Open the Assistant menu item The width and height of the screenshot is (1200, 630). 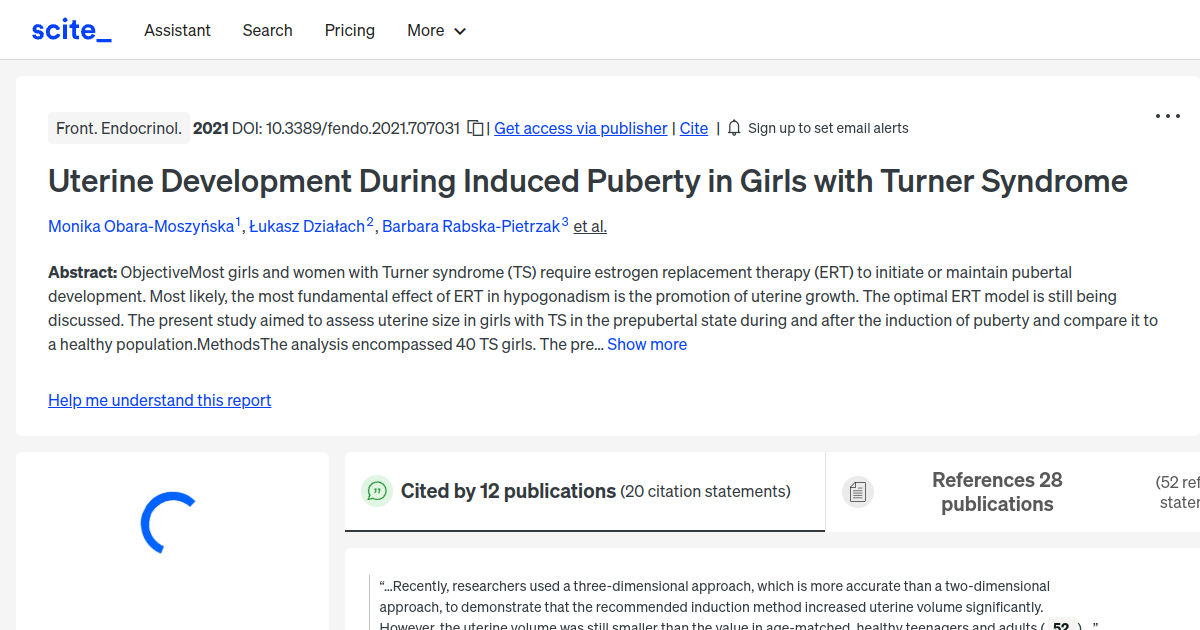coord(177,30)
